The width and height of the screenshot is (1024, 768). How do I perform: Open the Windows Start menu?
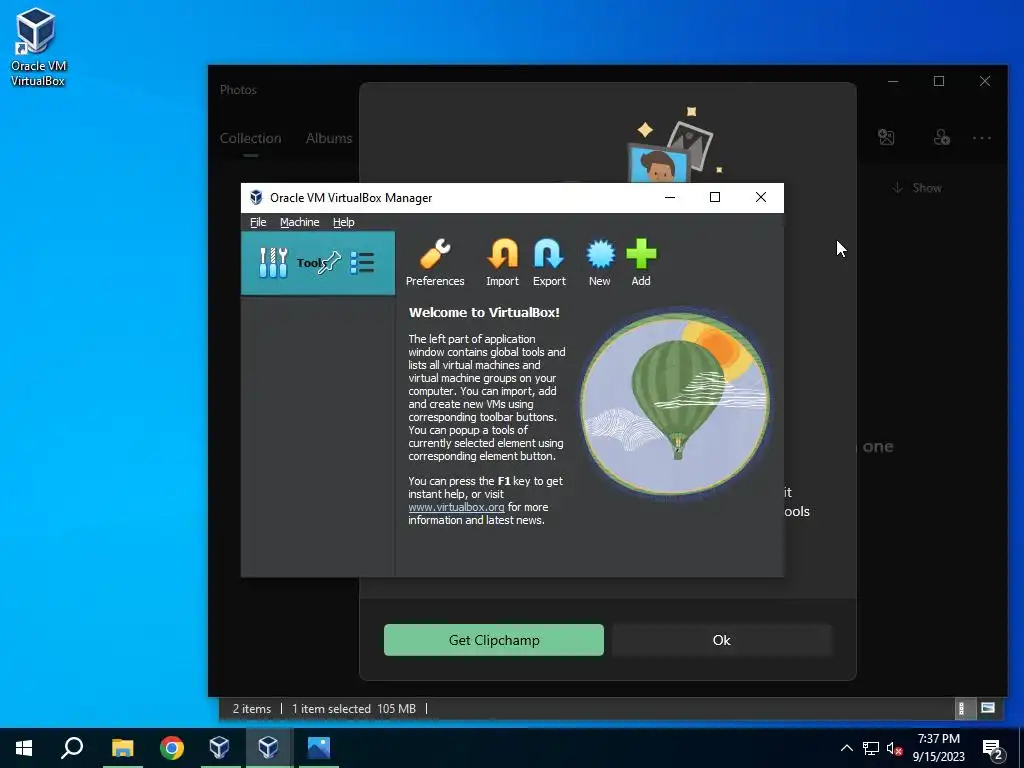24,748
